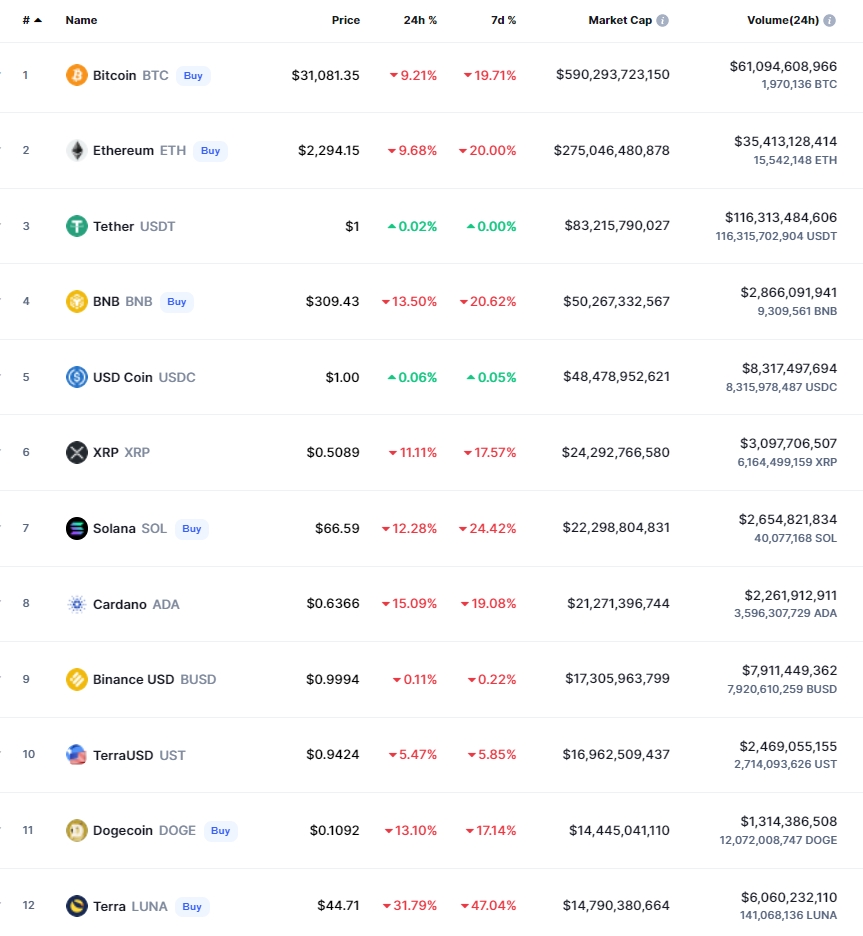Click Buy button next to Bitcoin BTC
The image size is (863, 936).
click(x=193, y=76)
